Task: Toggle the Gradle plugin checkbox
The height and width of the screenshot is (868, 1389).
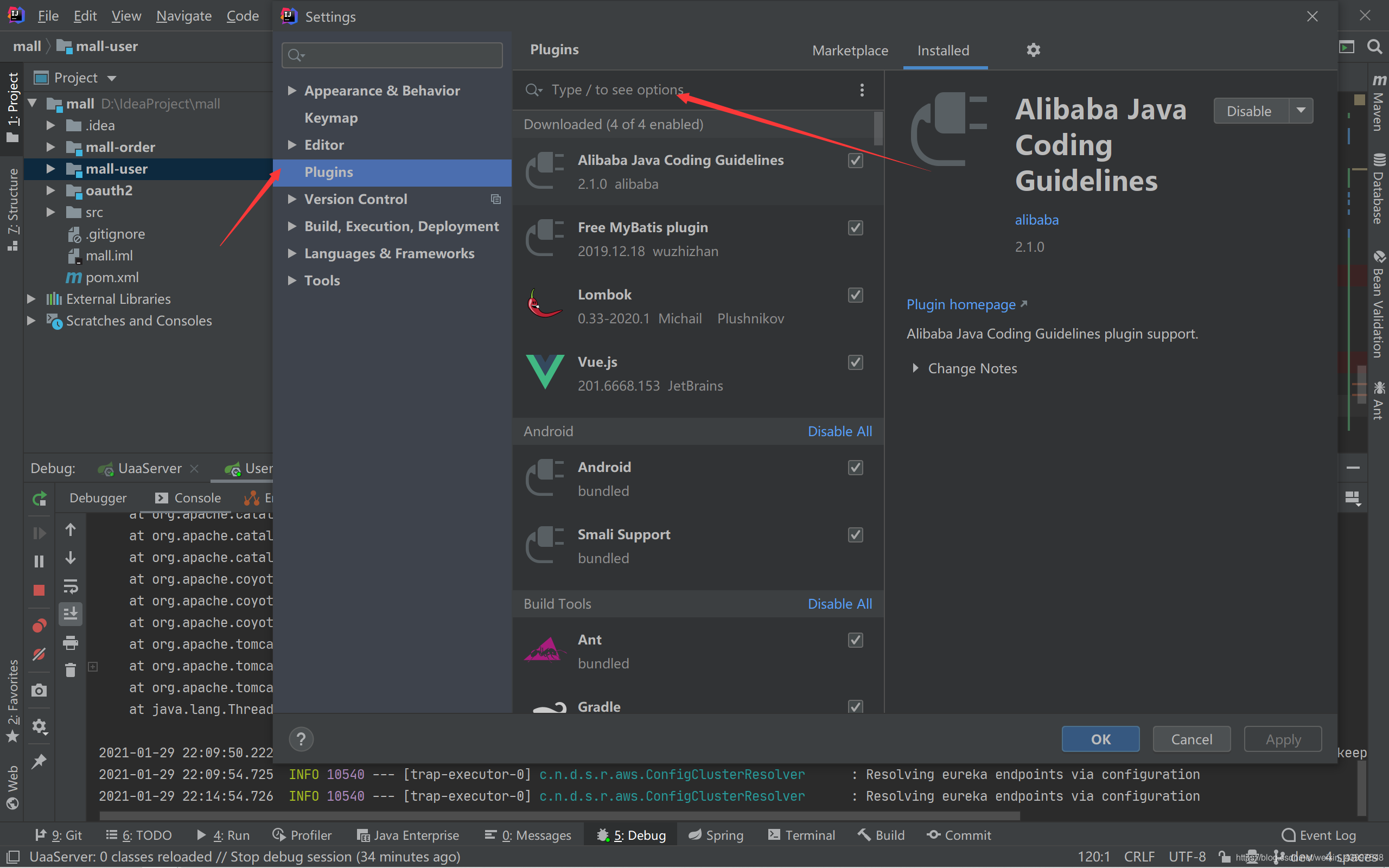Action: point(855,706)
